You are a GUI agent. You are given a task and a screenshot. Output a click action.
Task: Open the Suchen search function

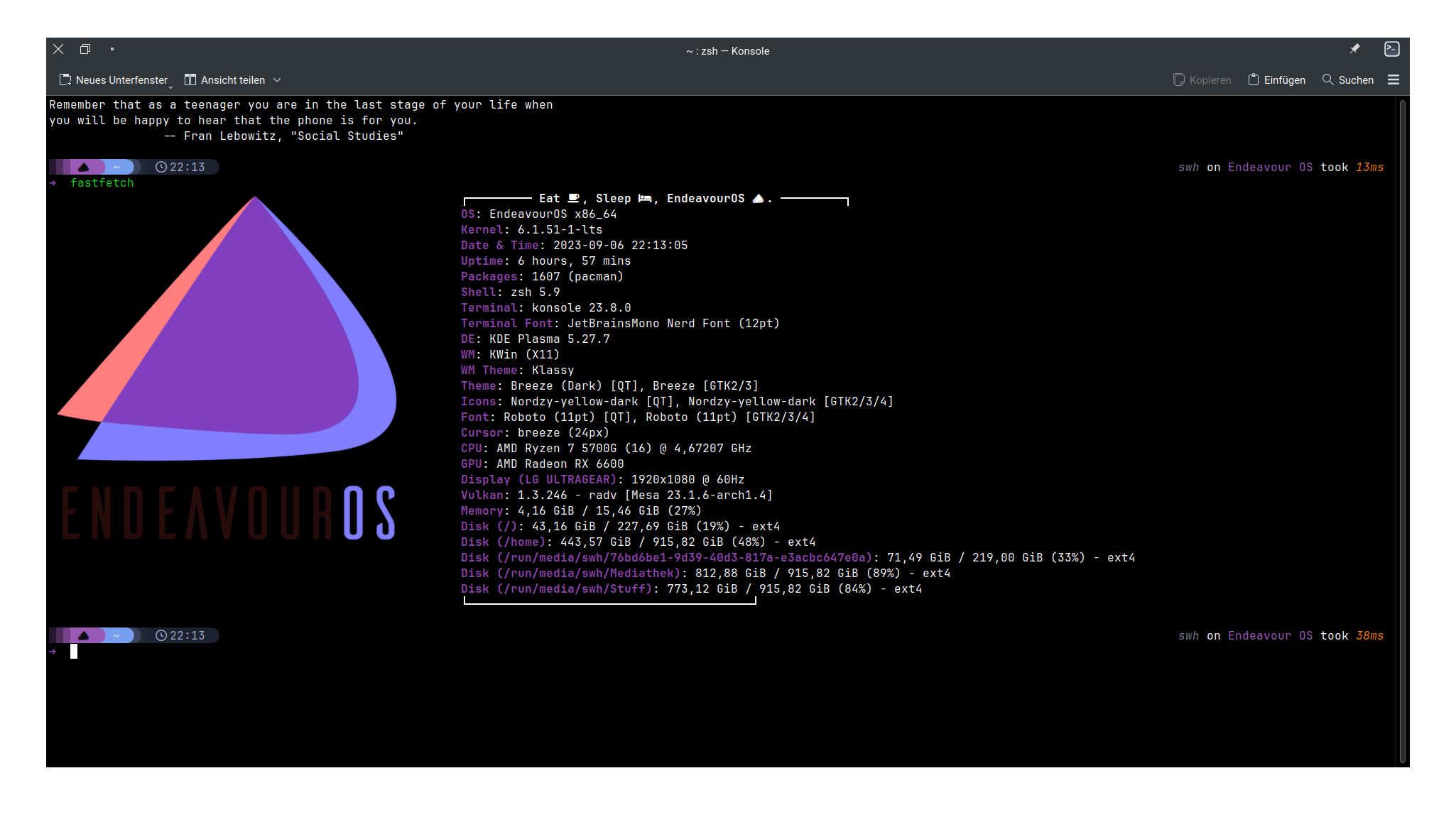click(x=1347, y=80)
